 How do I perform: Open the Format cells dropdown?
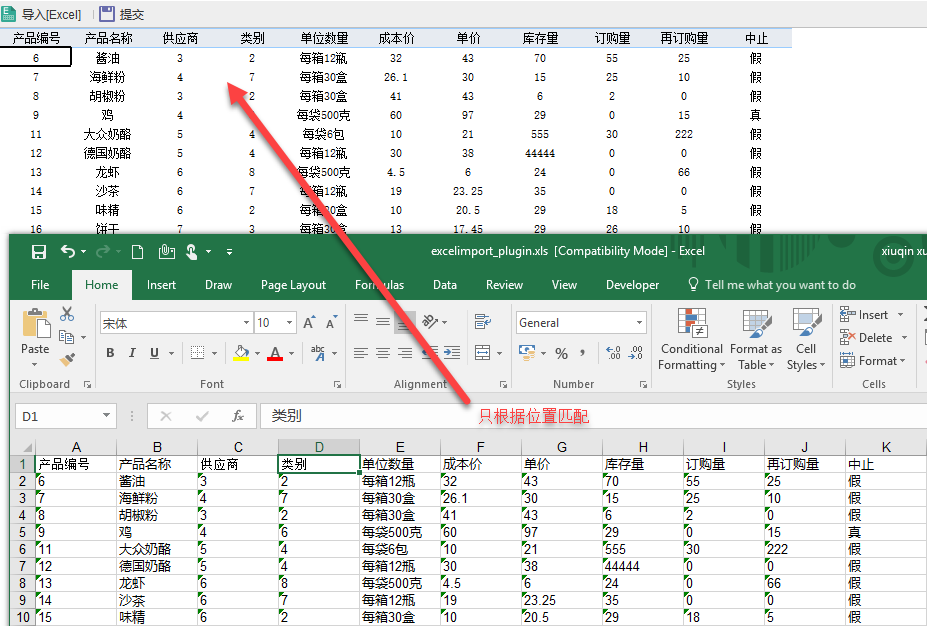(873, 361)
